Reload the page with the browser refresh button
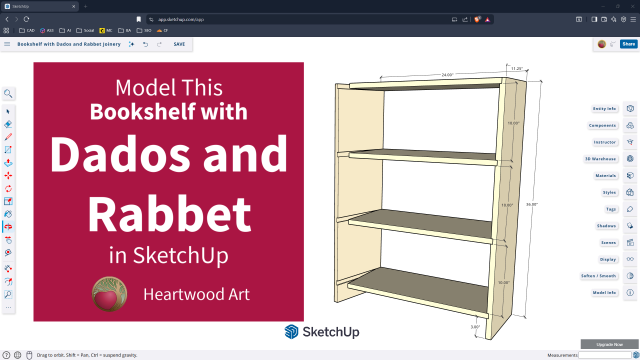640x360 pixels. (27, 19)
